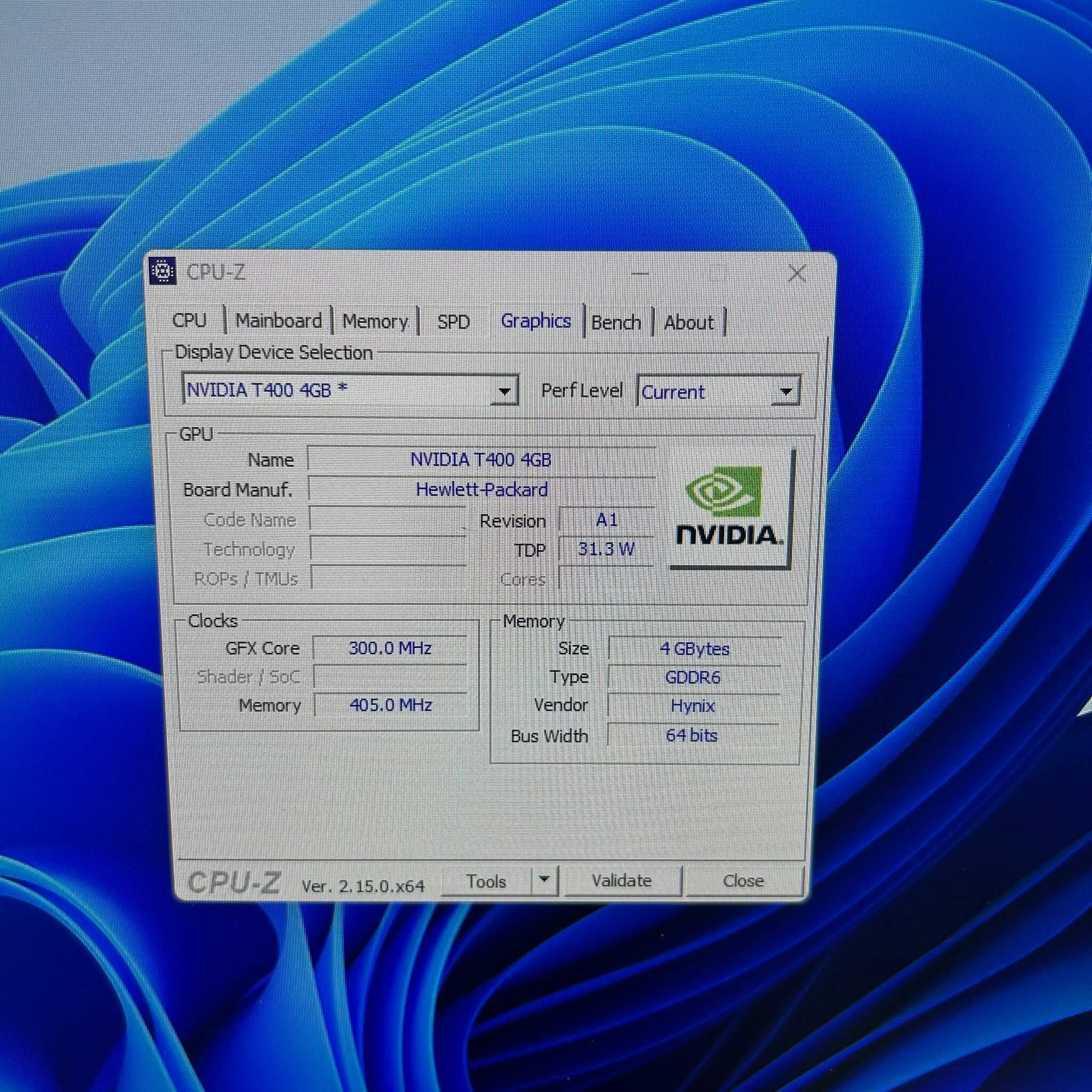Screen dimensions: 1092x1092
Task: Click the memory Size 4 GBytes value
Action: 695,649
